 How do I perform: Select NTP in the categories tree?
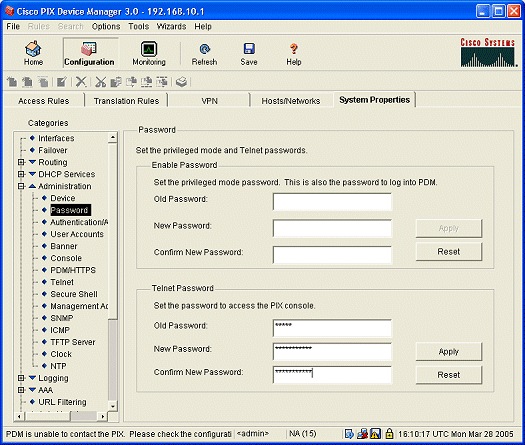point(58,366)
